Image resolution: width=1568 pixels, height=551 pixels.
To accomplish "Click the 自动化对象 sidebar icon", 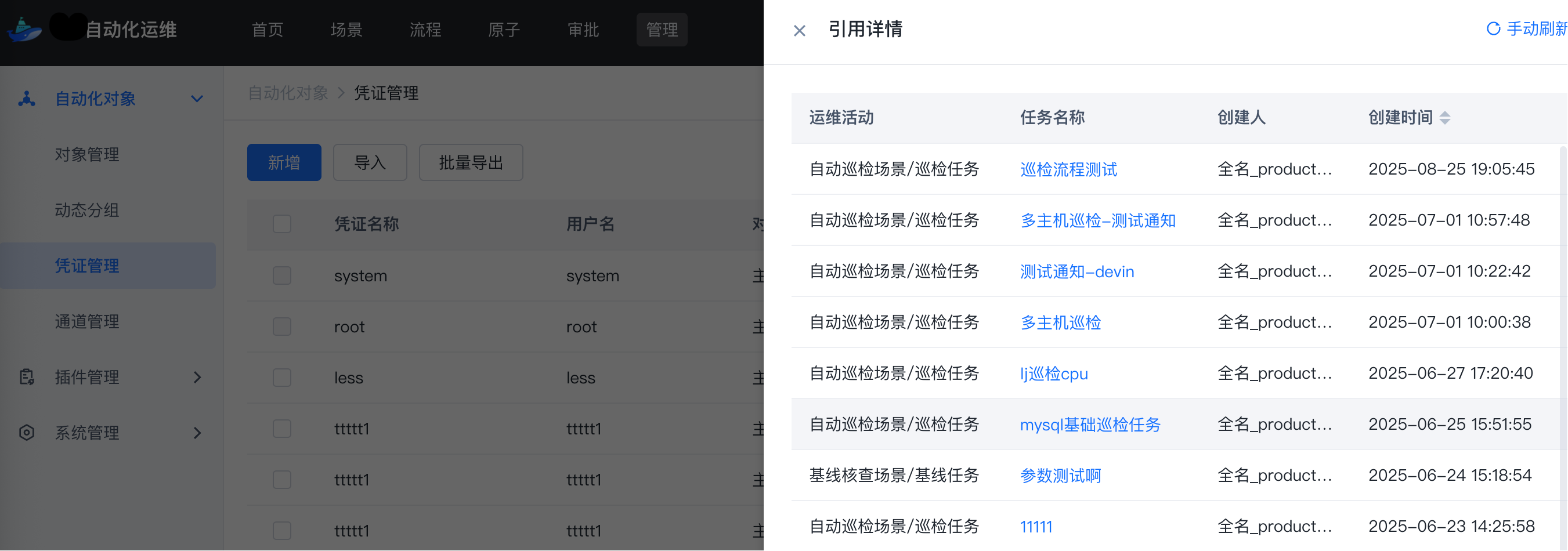I will (26, 99).
